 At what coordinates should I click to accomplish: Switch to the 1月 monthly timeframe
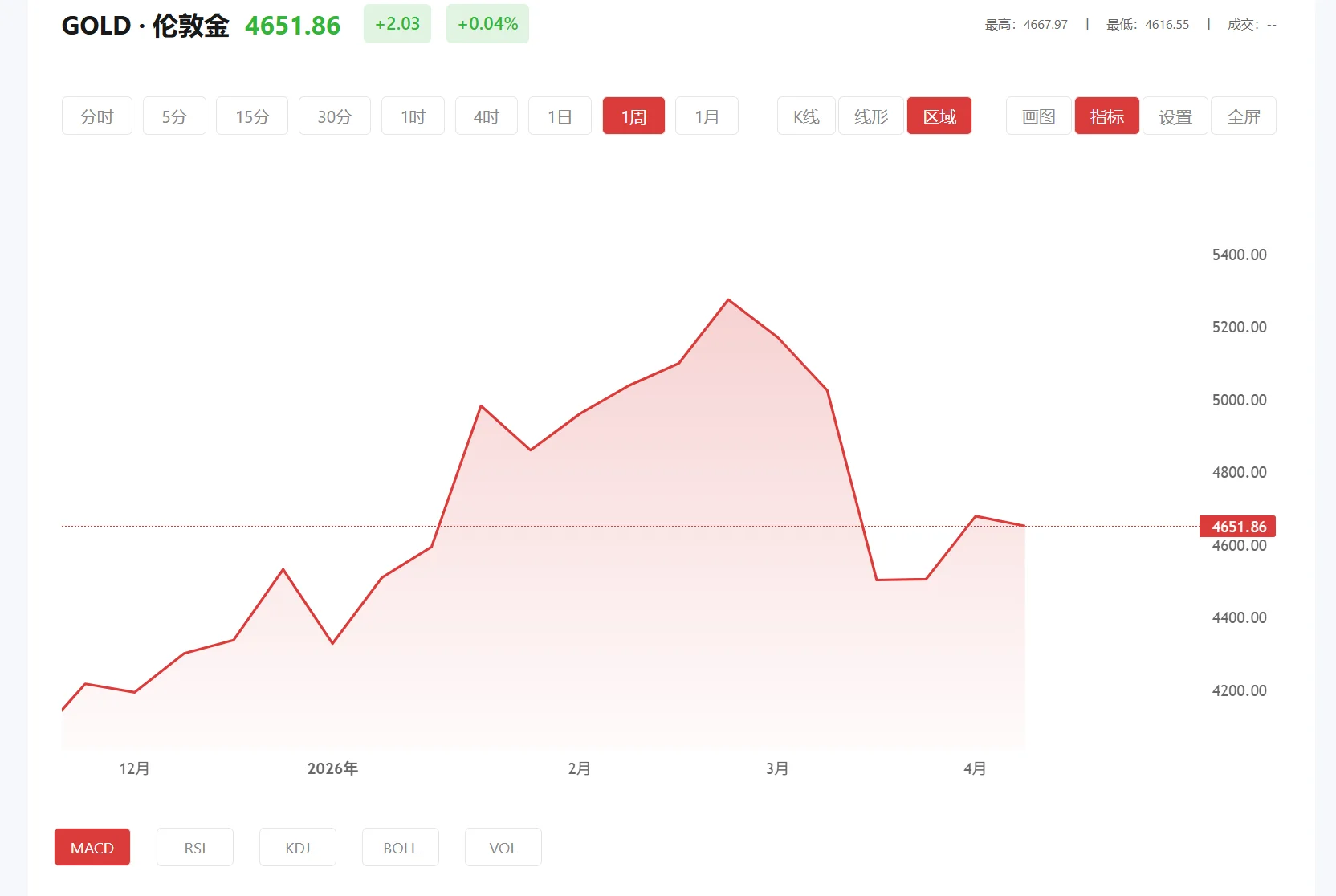tap(707, 116)
